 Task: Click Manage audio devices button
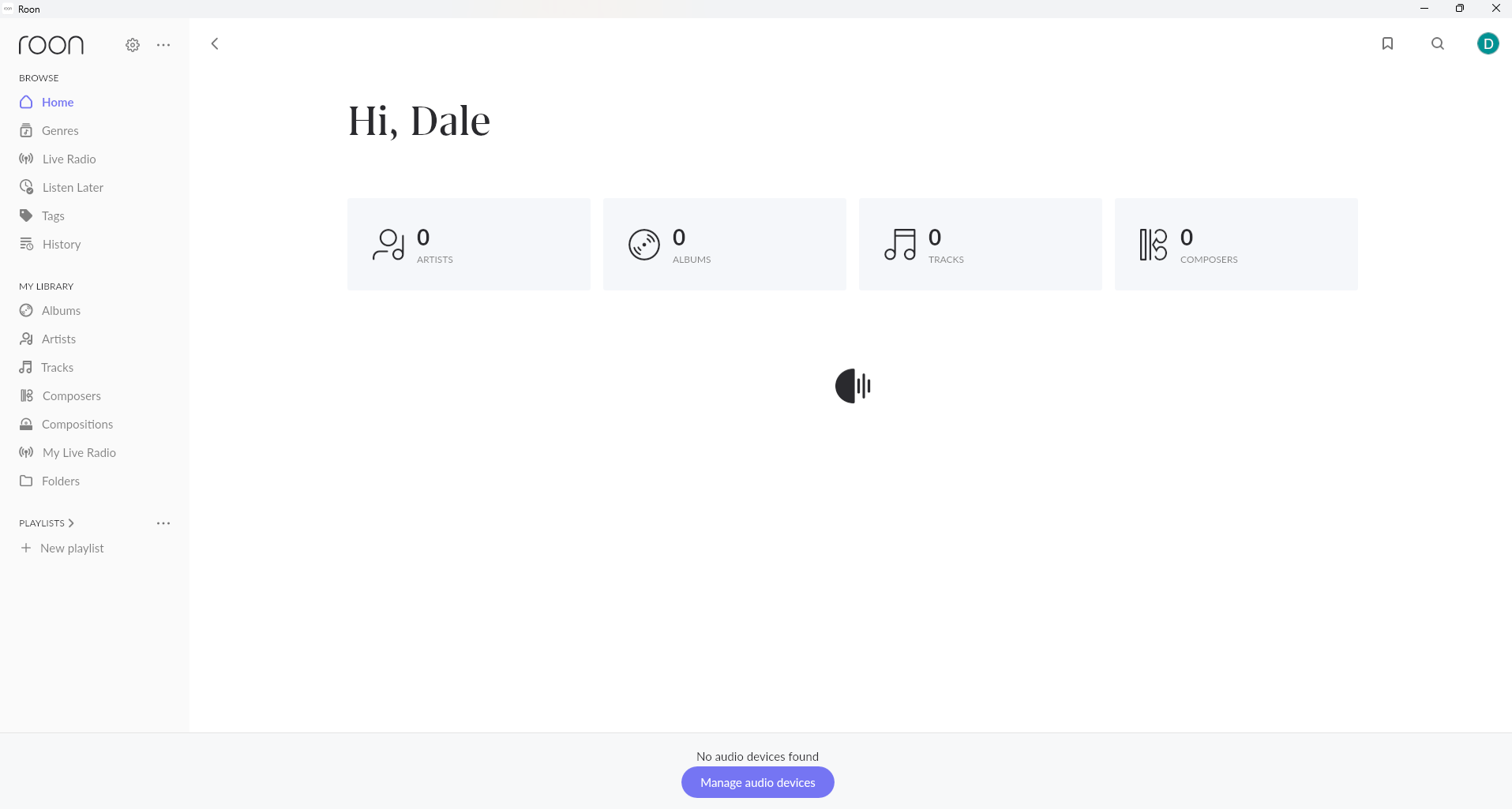point(757,782)
